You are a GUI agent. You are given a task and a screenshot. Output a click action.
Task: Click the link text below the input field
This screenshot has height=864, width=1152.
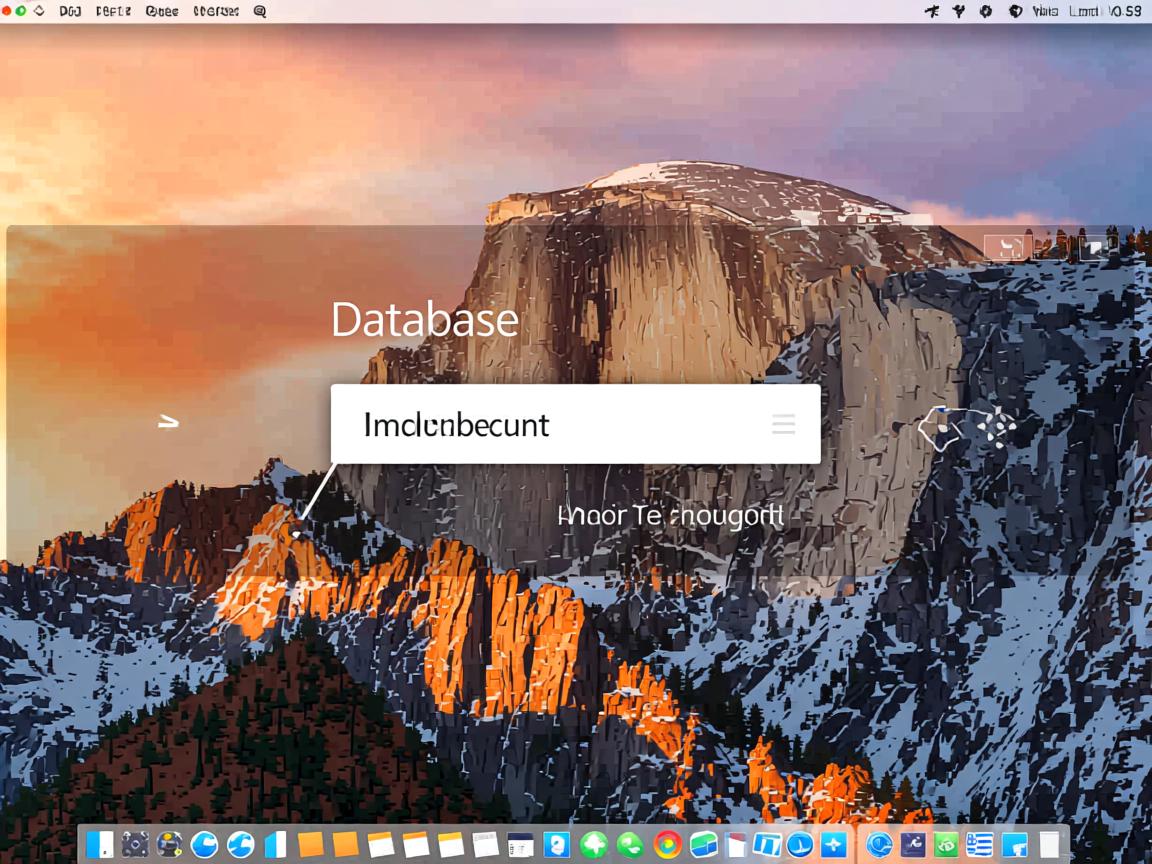click(x=669, y=516)
